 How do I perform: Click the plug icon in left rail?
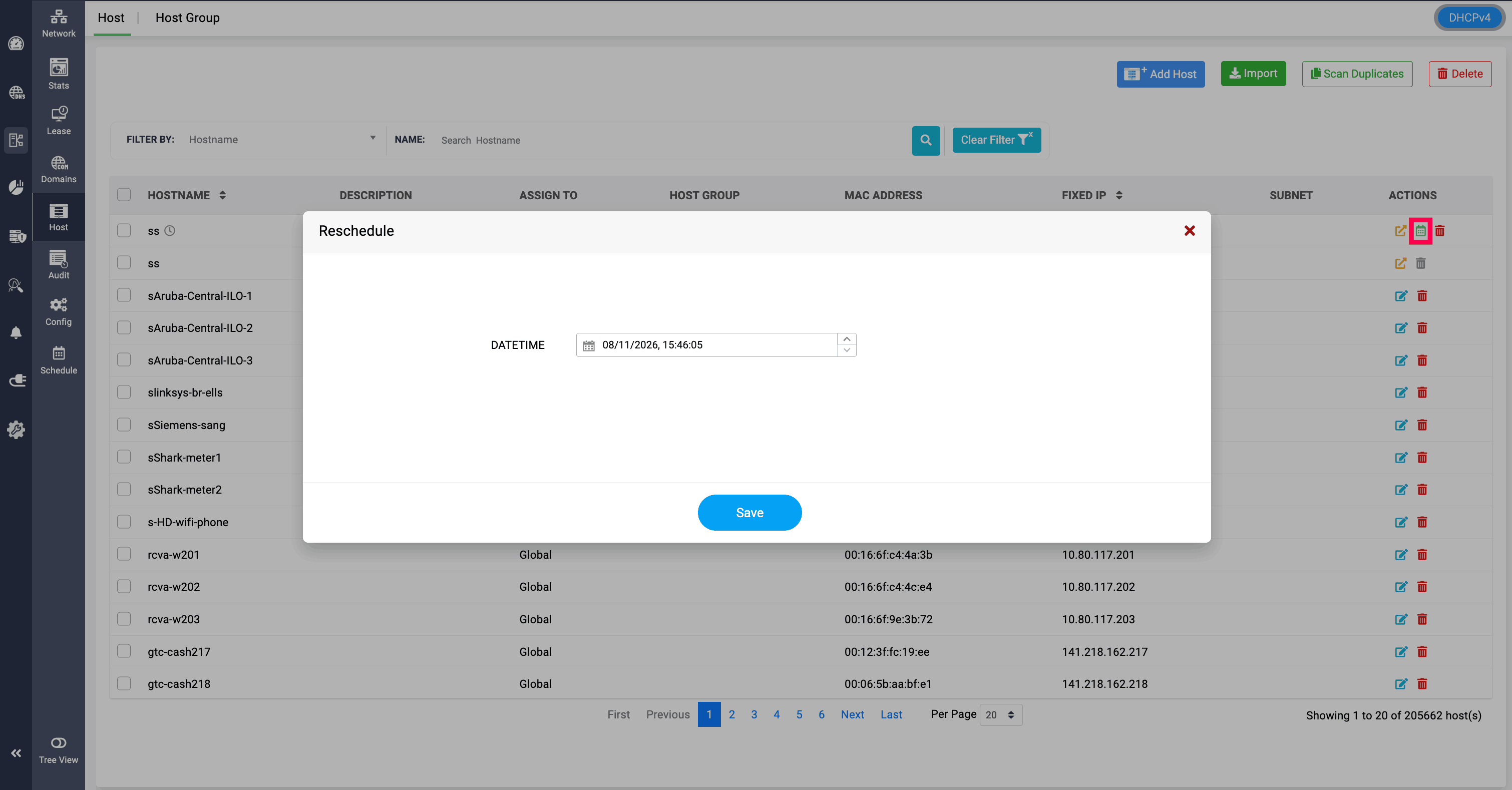pyautogui.click(x=17, y=381)
